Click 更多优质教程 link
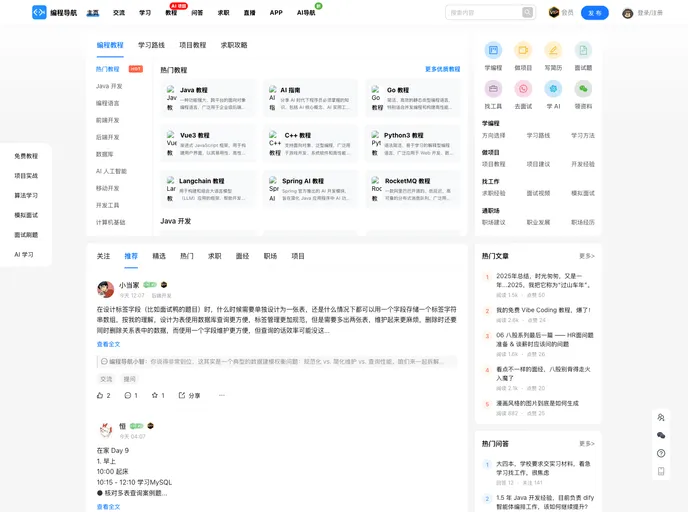 point(442,69)
